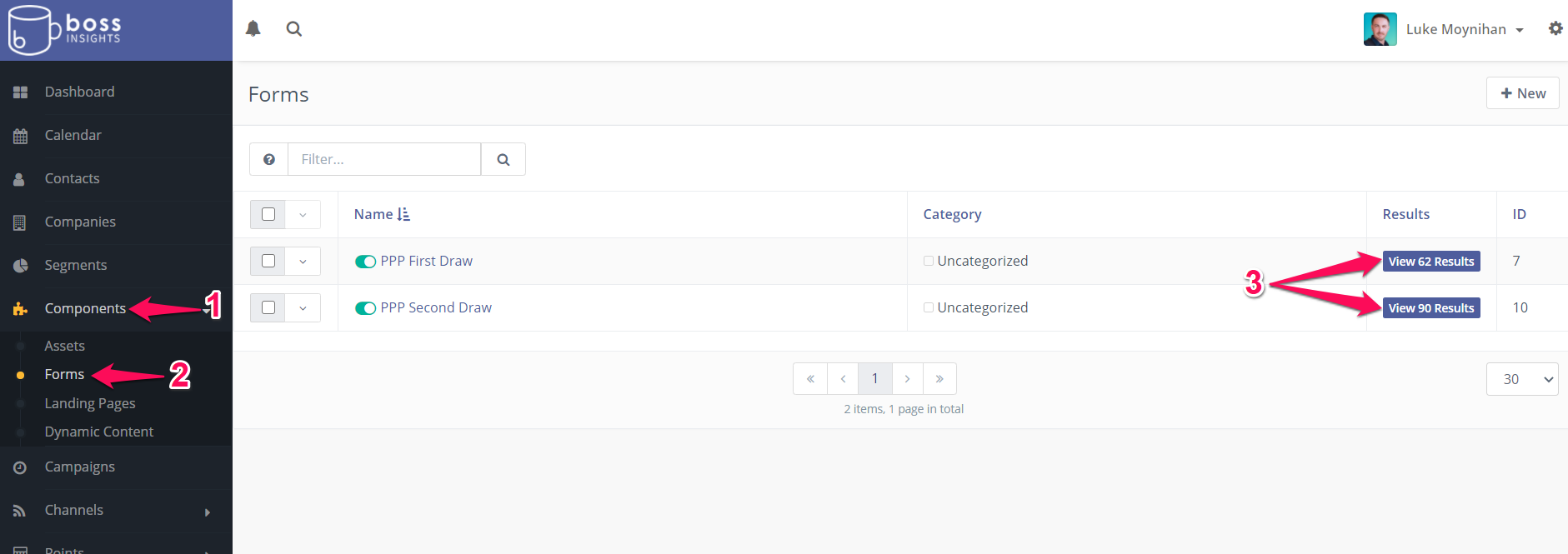The height and width of the screenshot is (554, 1568).
Task: Click the ID value 7
Action: point(1516,261)
